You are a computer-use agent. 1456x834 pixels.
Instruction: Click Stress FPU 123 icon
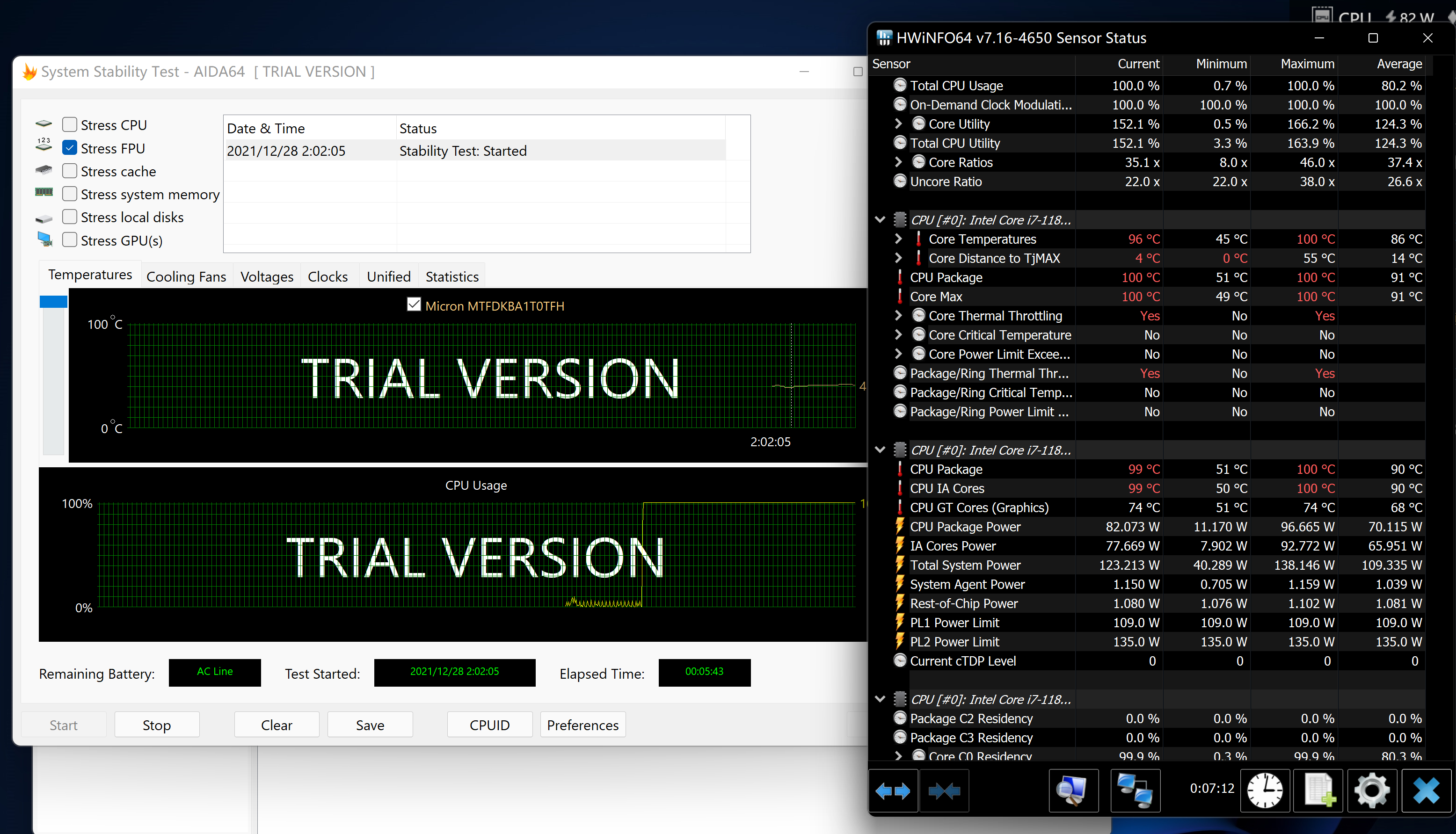(44, 145)
